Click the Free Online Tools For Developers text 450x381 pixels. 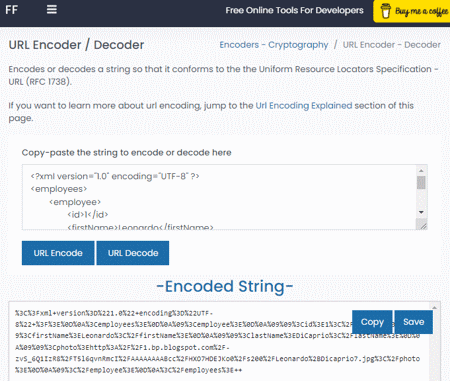(x=294, y=10)
